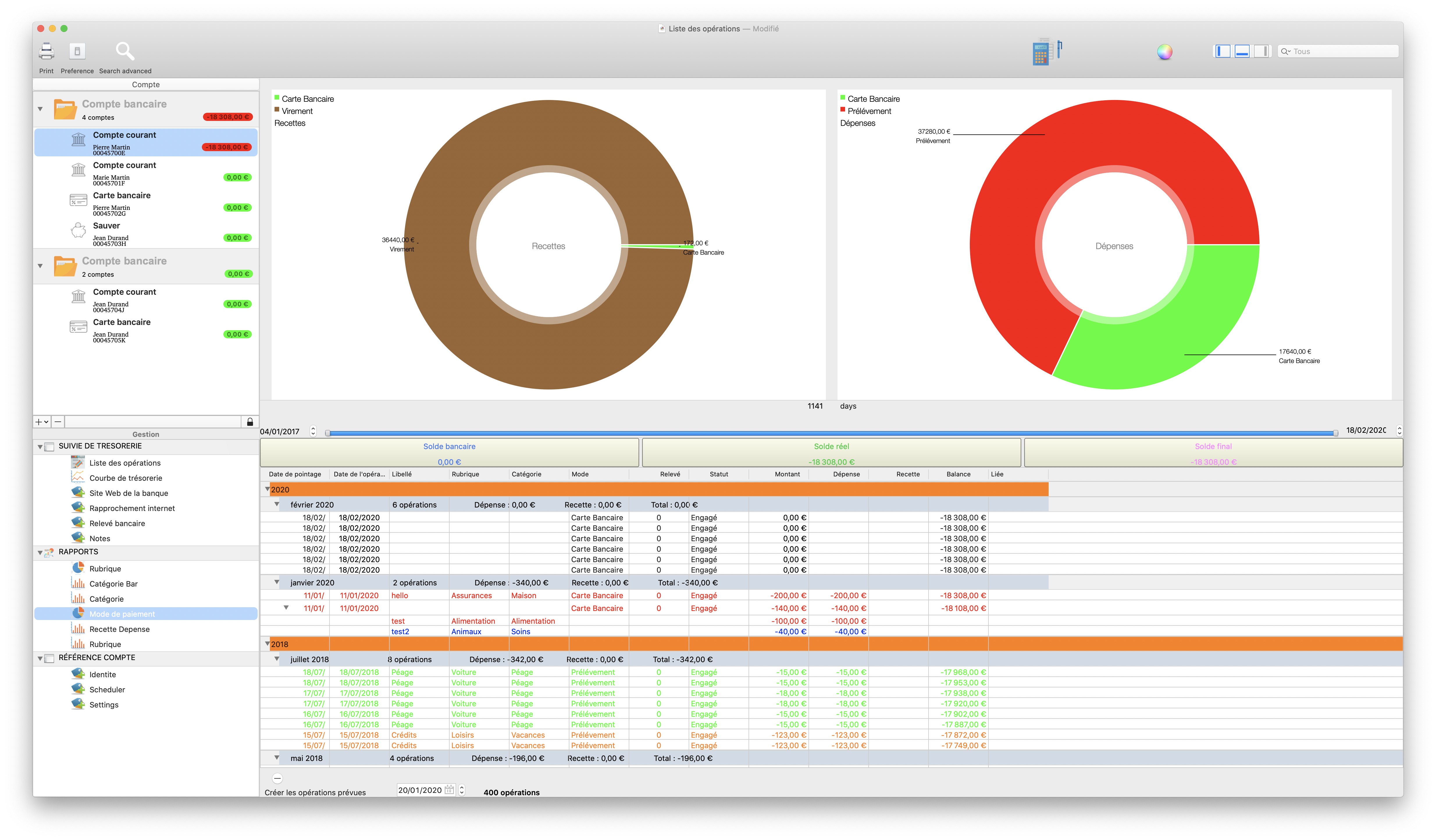Viewport: 1436px width, 840px height.
Task: Click the calendar icon beside 20/01/2020
Action: tap(449, 790)
